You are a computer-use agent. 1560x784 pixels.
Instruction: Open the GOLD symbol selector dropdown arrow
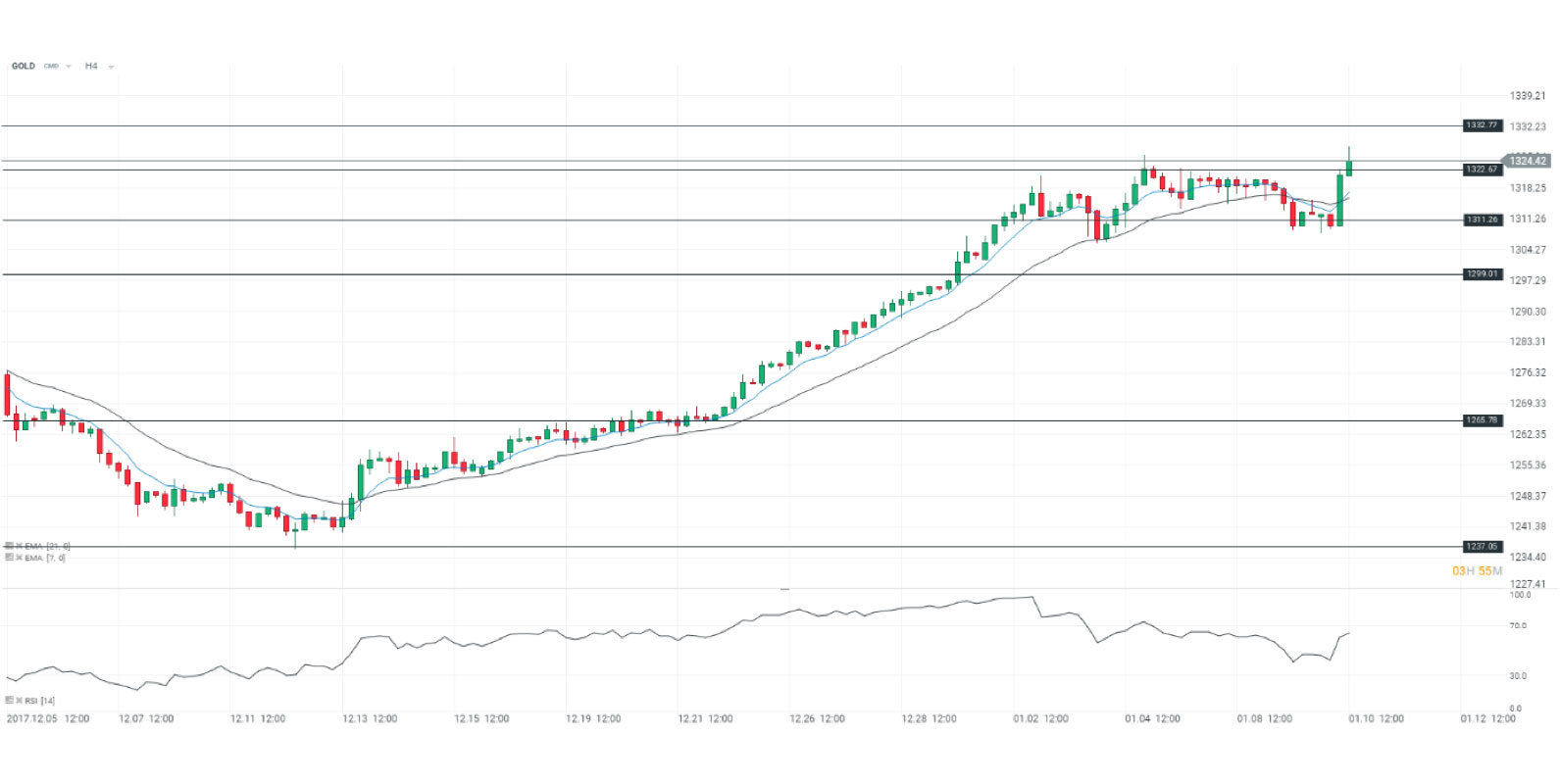coord(69,67)
